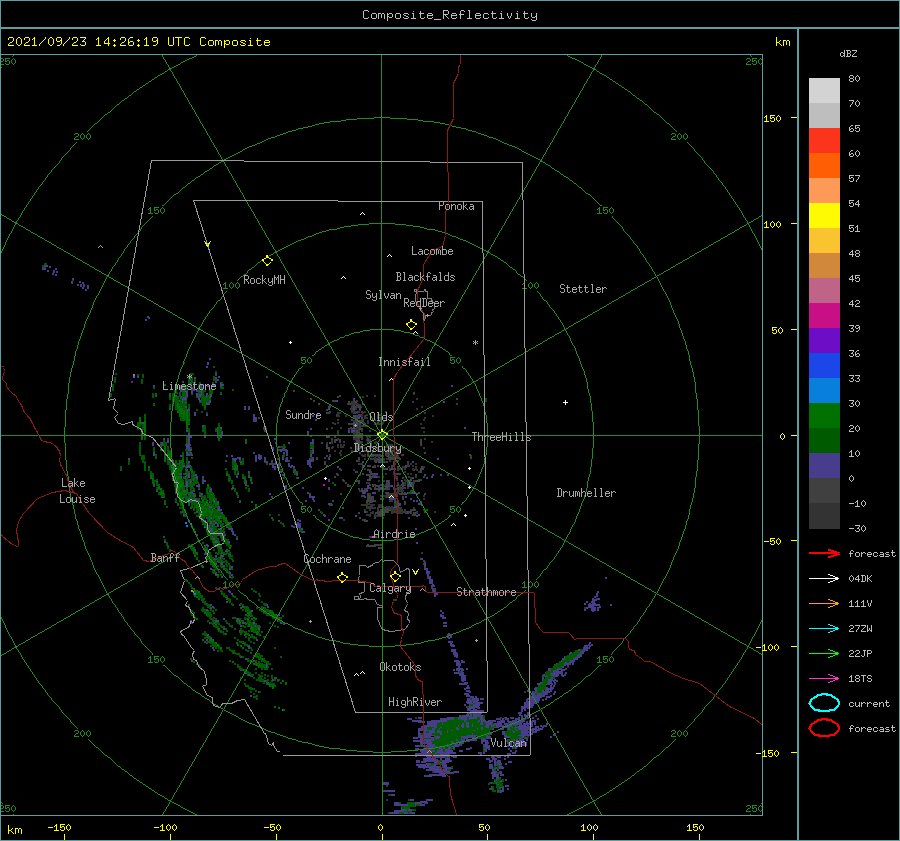Click the Innisfail city label

404,362
